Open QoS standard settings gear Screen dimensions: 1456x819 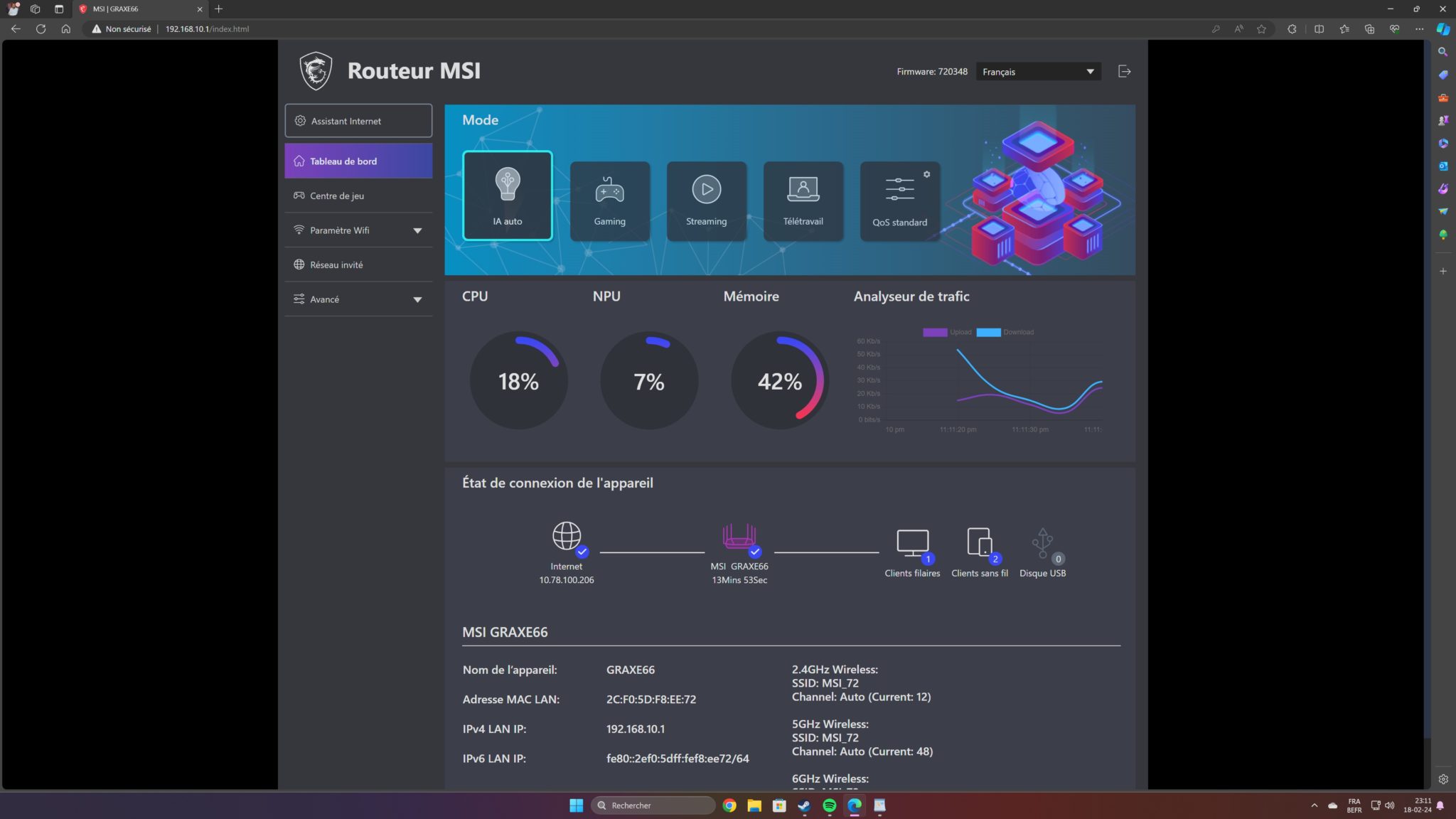[926, 174]
